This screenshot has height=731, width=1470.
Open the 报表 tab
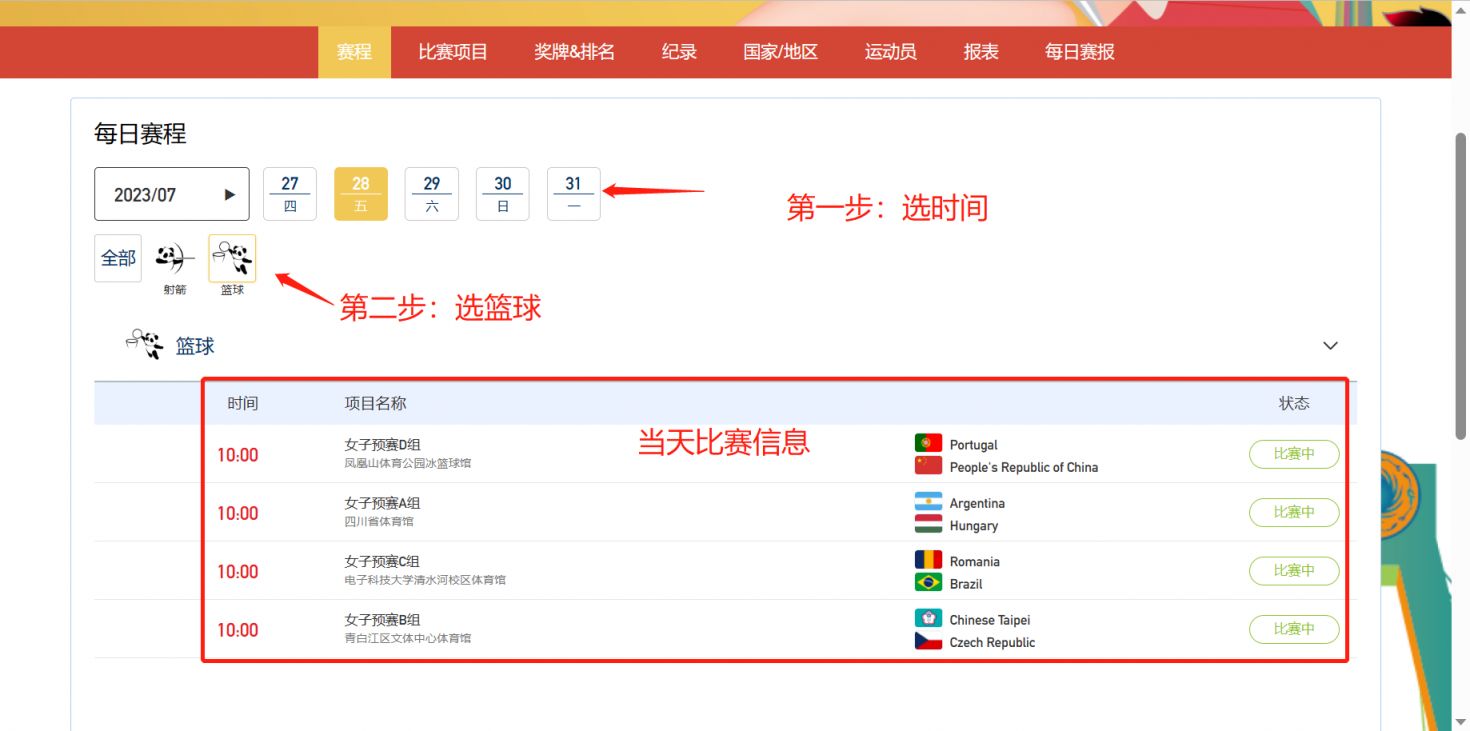[981, 52]
